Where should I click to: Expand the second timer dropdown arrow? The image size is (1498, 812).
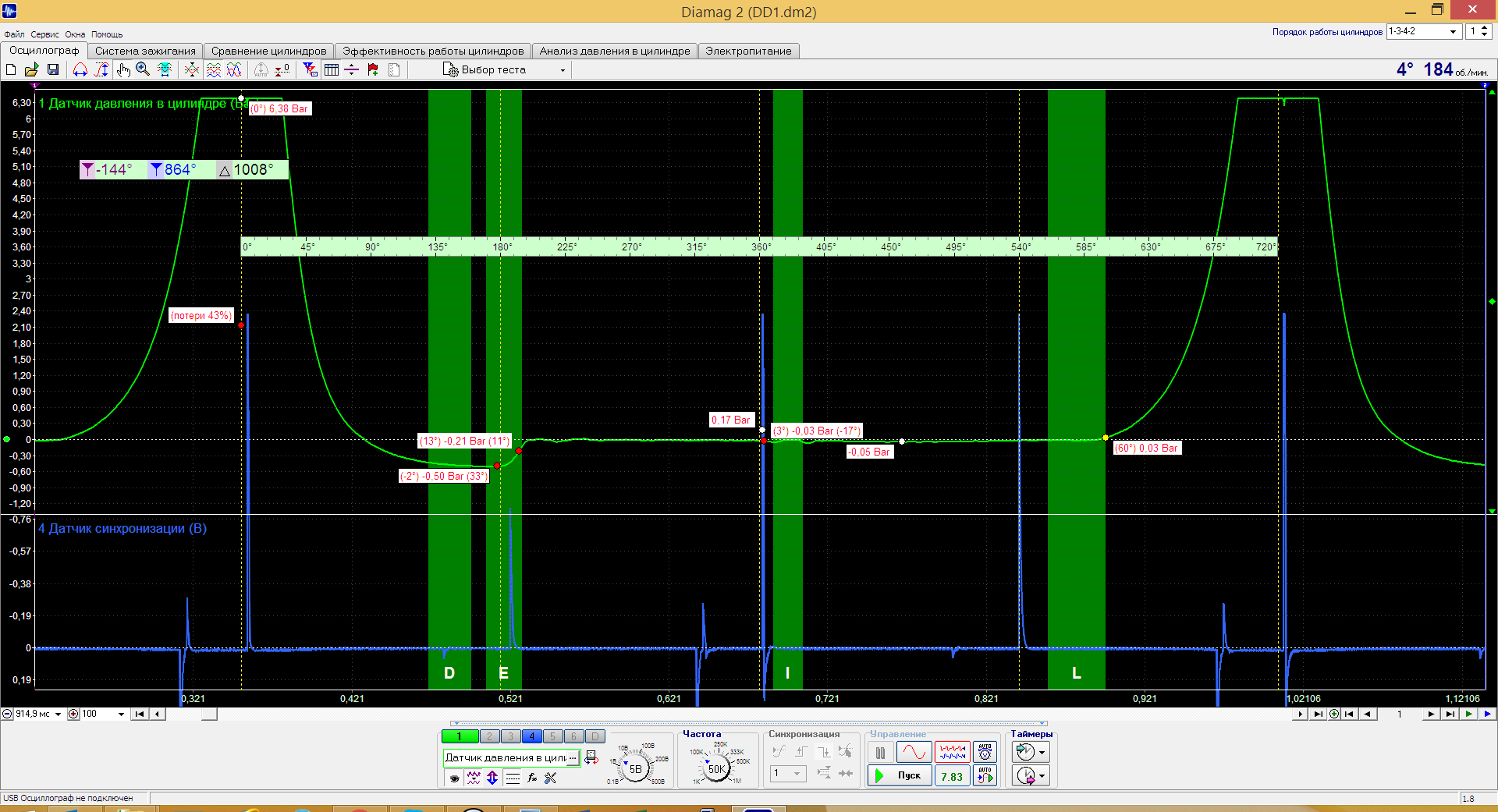coord(1042,776)
